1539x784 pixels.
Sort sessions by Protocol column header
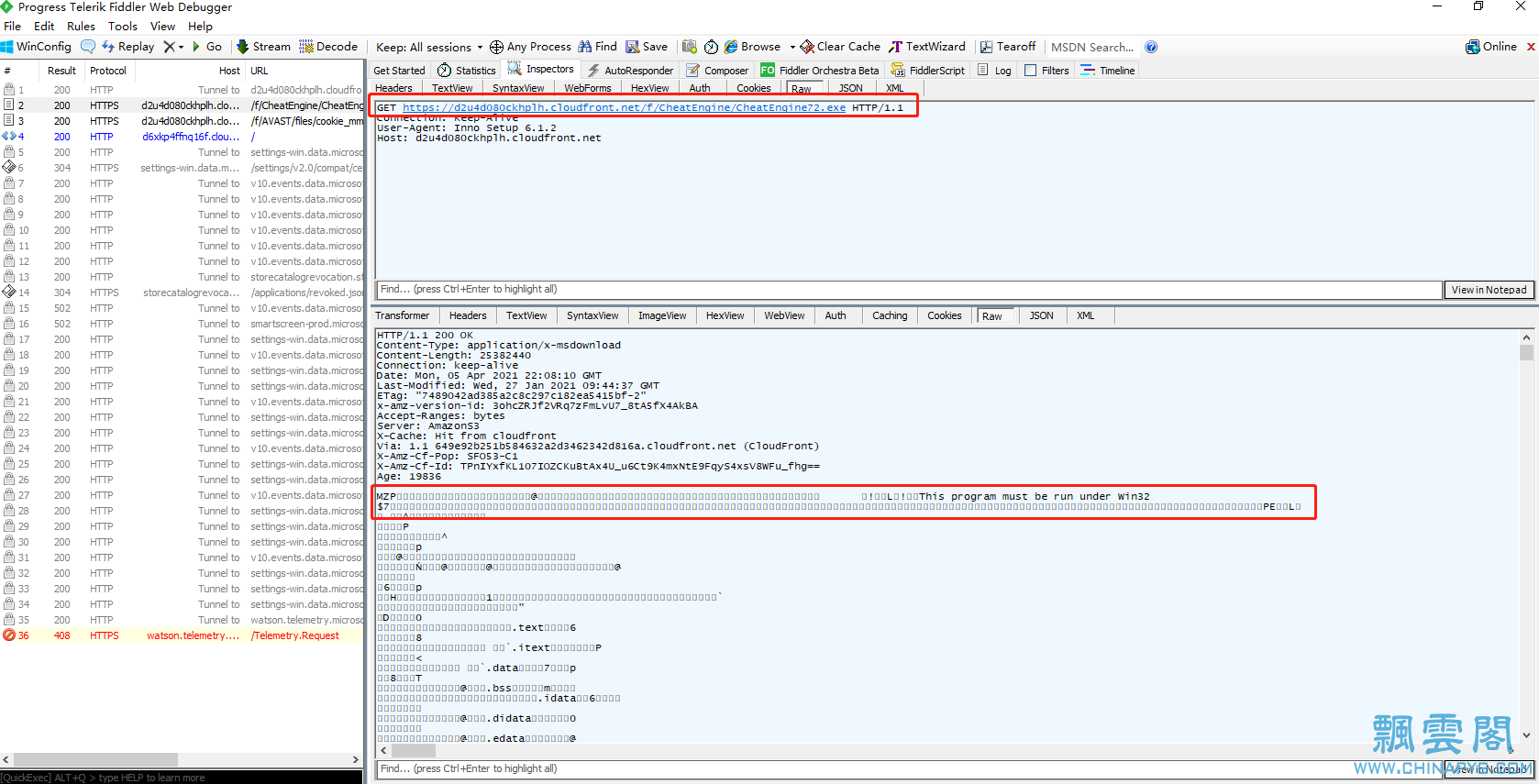tap(108, 71)
